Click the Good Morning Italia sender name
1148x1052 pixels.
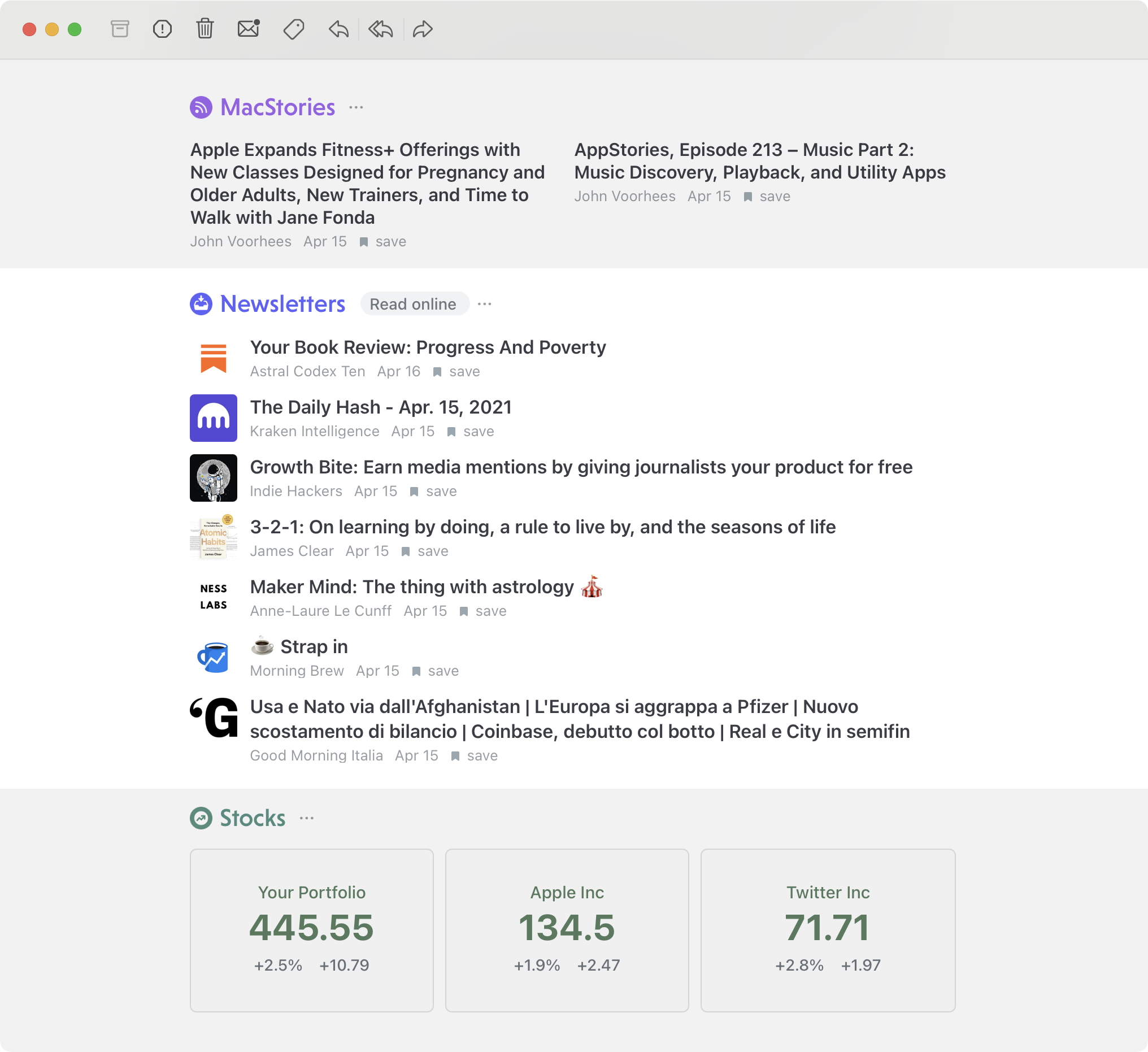point(316,755)
